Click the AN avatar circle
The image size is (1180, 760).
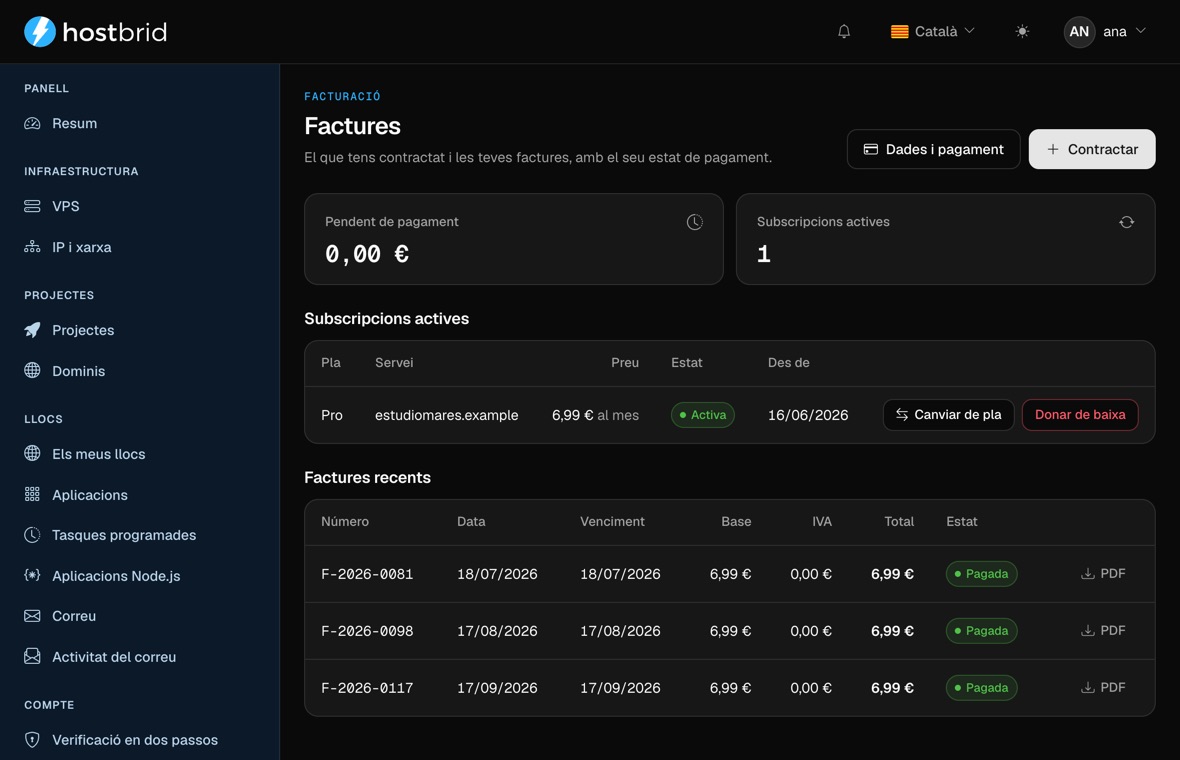click(x=1078, y=32)
